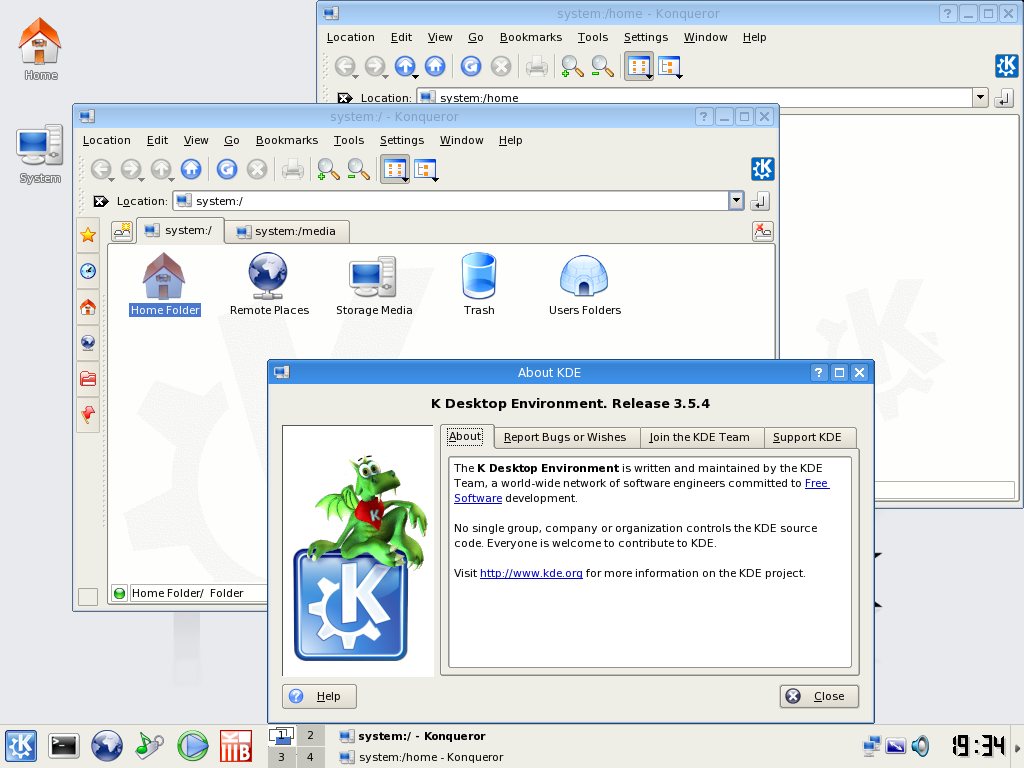This screenshot has width=1024, height=768.
Task: Open Services flag icon in Konqueror sidebar
Action: pos(88,414)
